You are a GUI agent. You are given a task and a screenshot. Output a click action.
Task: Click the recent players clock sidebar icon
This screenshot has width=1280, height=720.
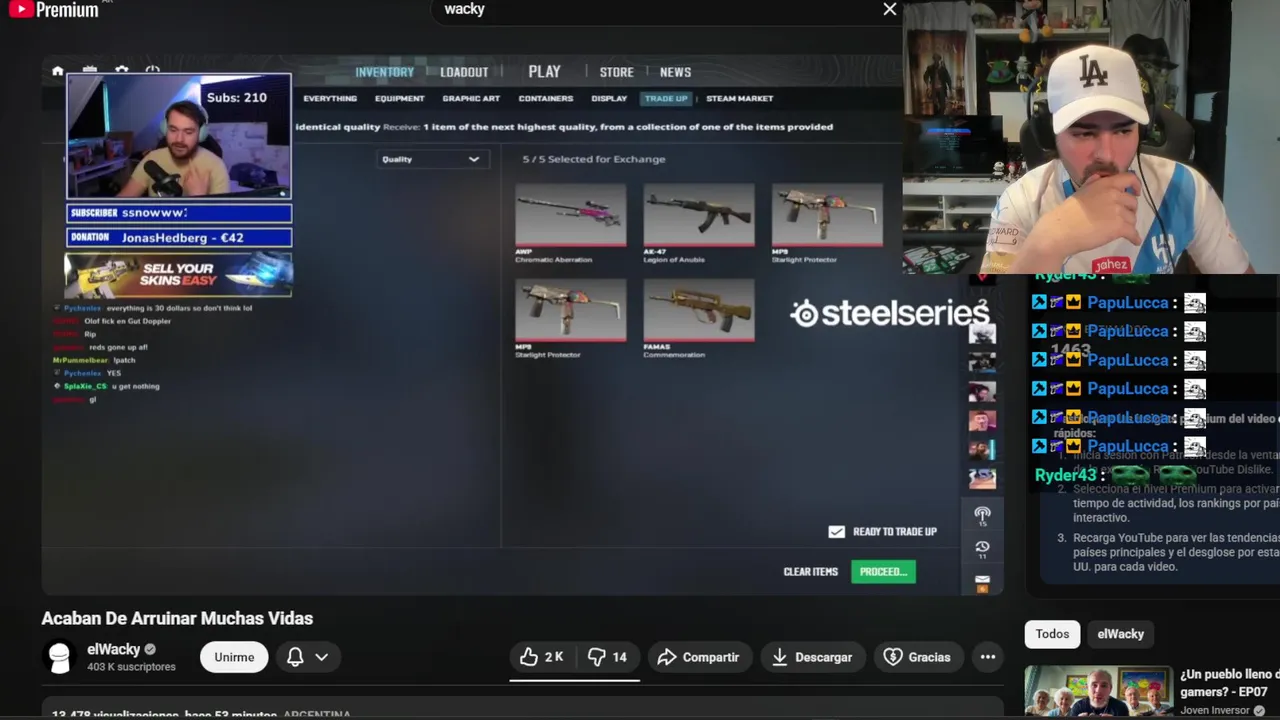(x=982, y=549)
